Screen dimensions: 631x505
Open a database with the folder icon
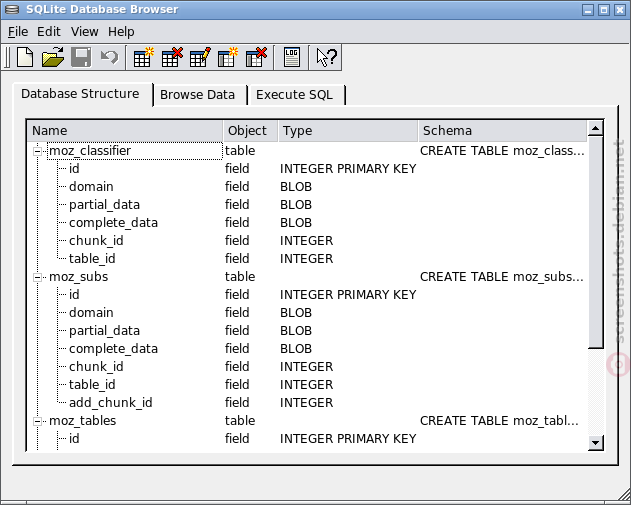click(x=53, y=57)
